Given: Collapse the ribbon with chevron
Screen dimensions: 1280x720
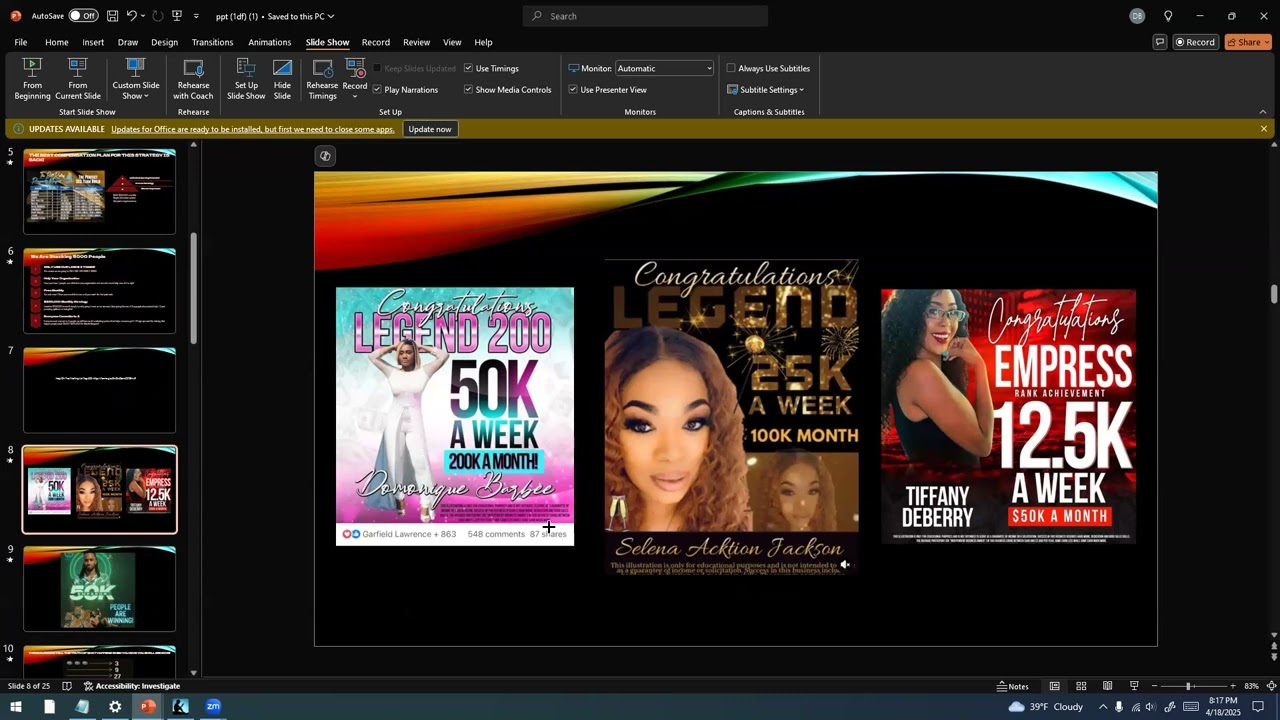Looking at the screenshot, I should (x=1263, y=112).
